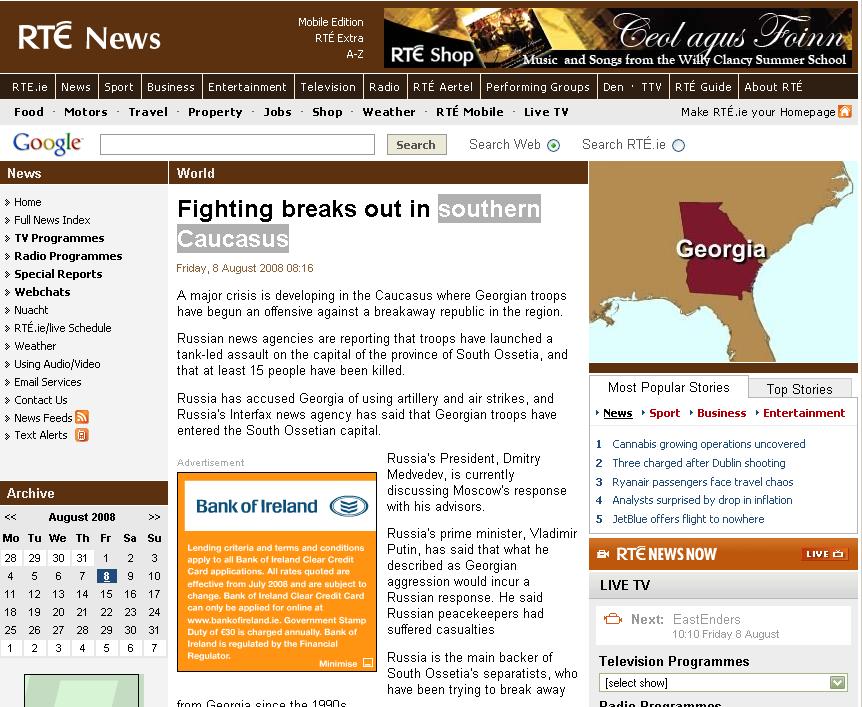The width and height of the screenshot is (862, 707).
Task: Click Make RTÉ.ie your Homepage
Action: click(x=758, y=112)
